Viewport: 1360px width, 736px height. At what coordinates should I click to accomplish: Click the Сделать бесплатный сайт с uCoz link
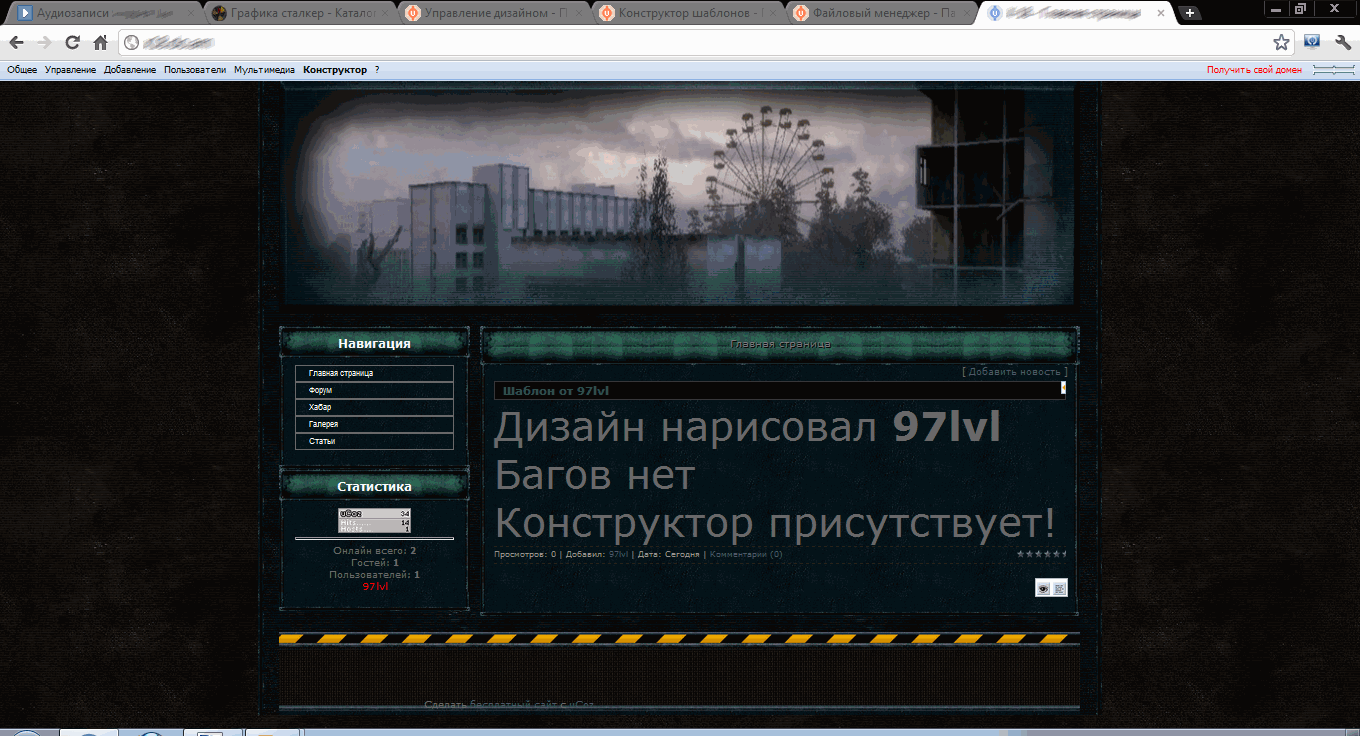pos(509,705)
